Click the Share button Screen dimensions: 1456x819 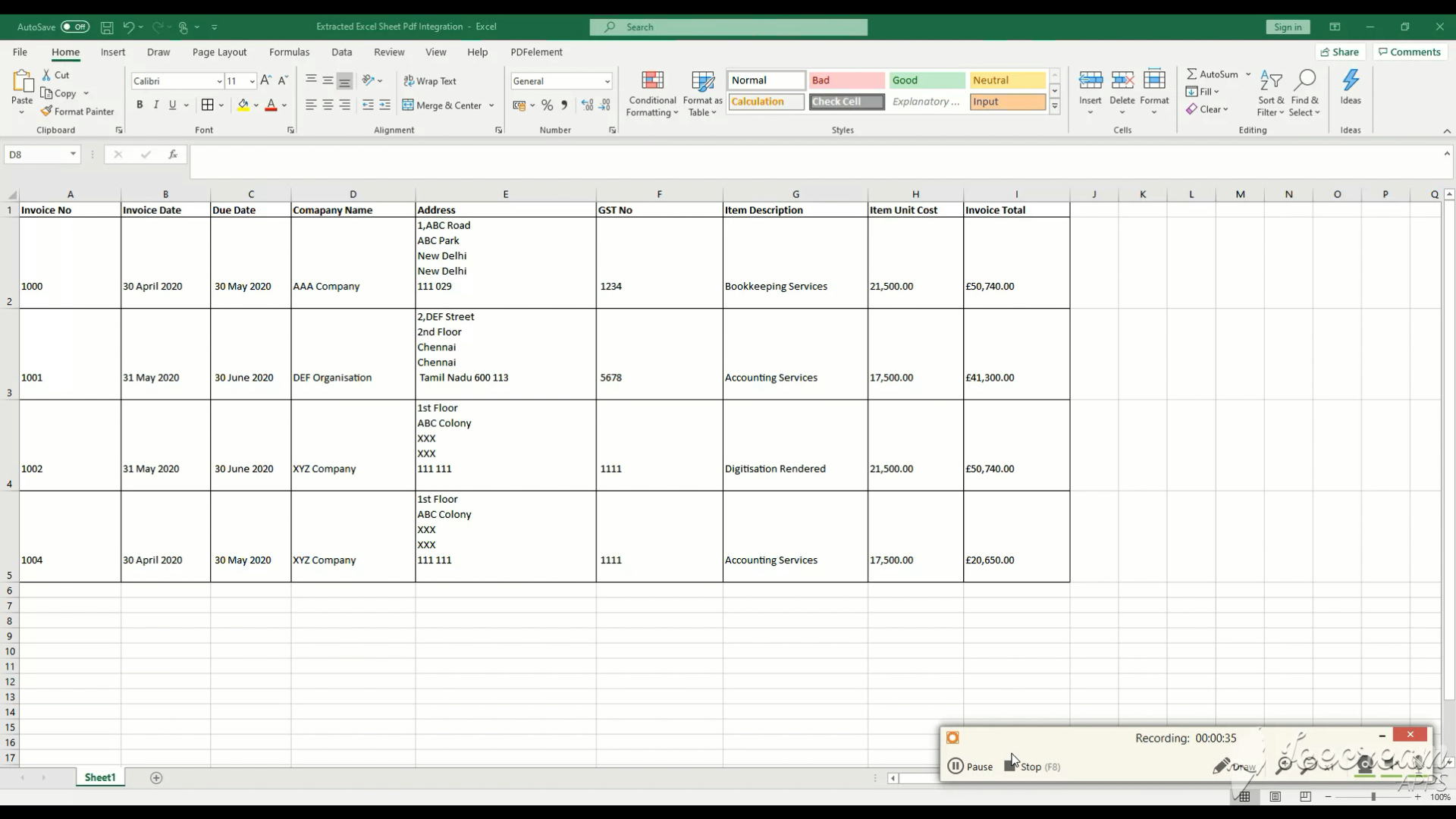coord(1339,52)
